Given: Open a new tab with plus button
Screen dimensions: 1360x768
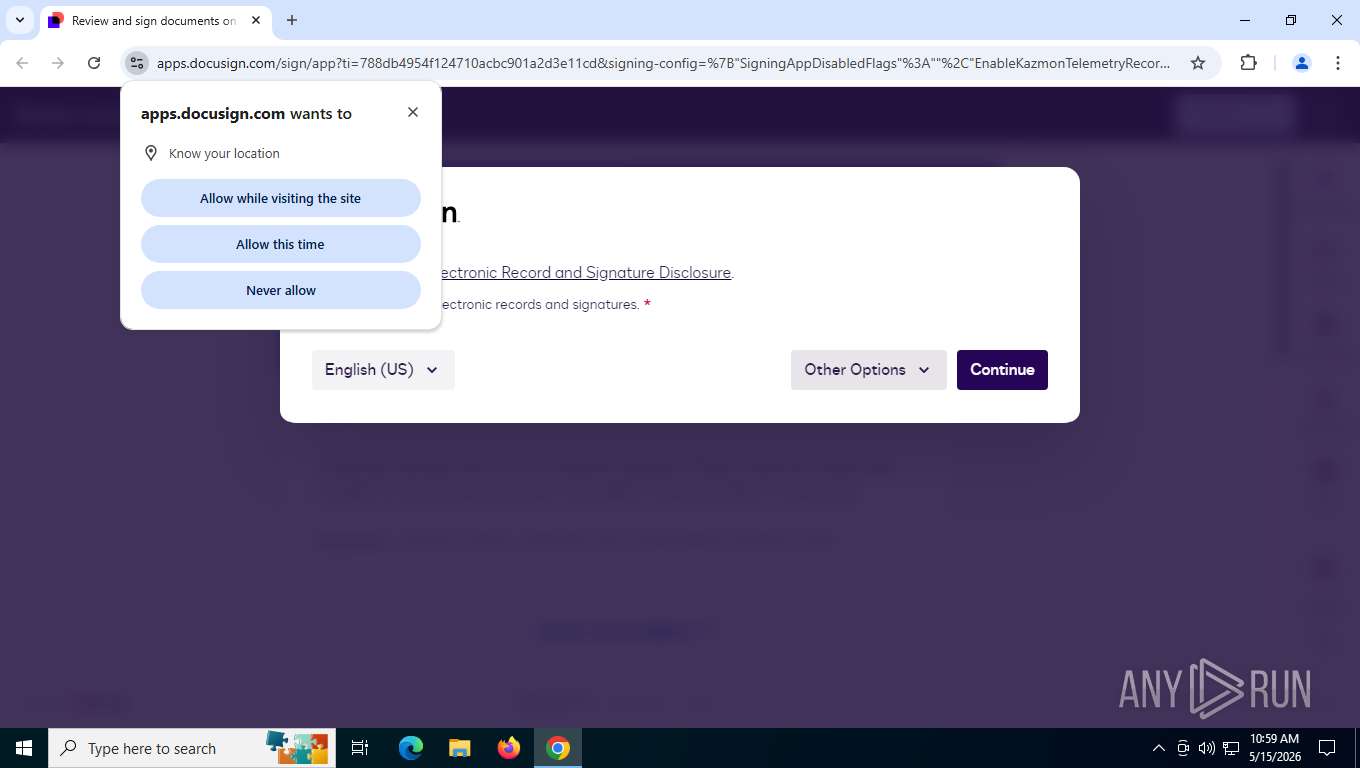Looking at the screenshot, I should pos(292,20).
